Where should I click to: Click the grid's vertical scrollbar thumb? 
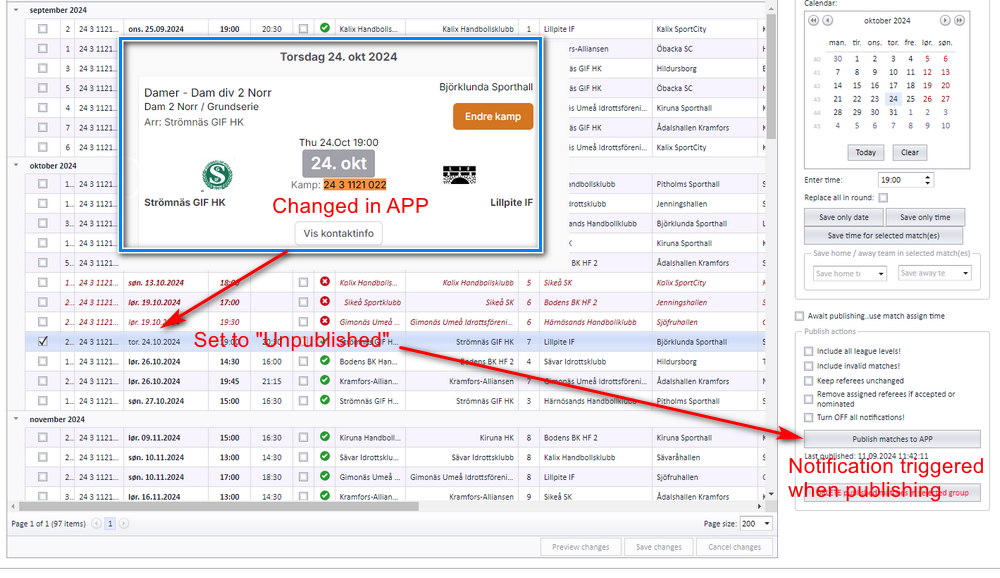point(771,77)
